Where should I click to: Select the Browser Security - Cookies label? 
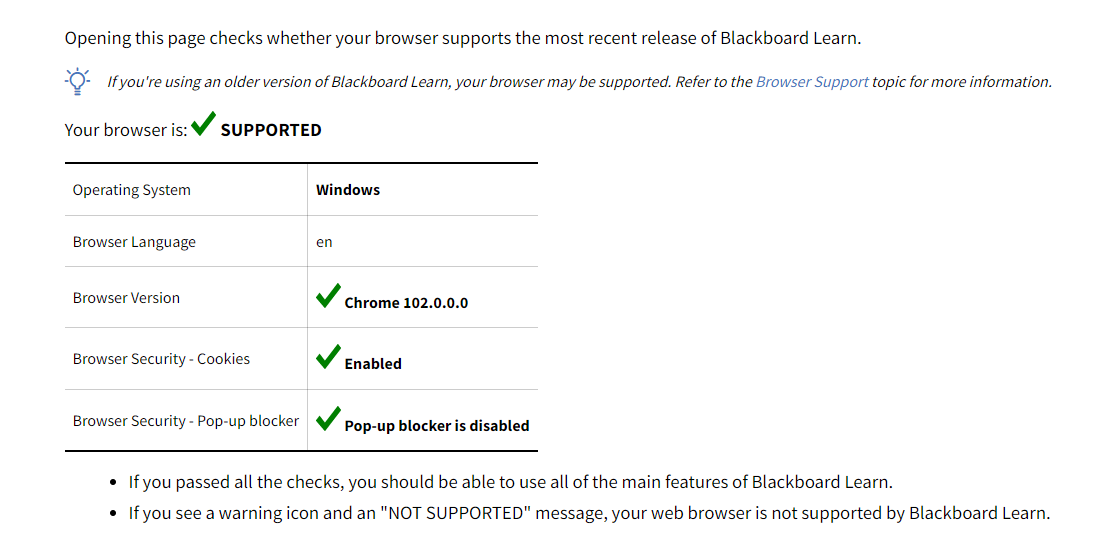(161, 359)
